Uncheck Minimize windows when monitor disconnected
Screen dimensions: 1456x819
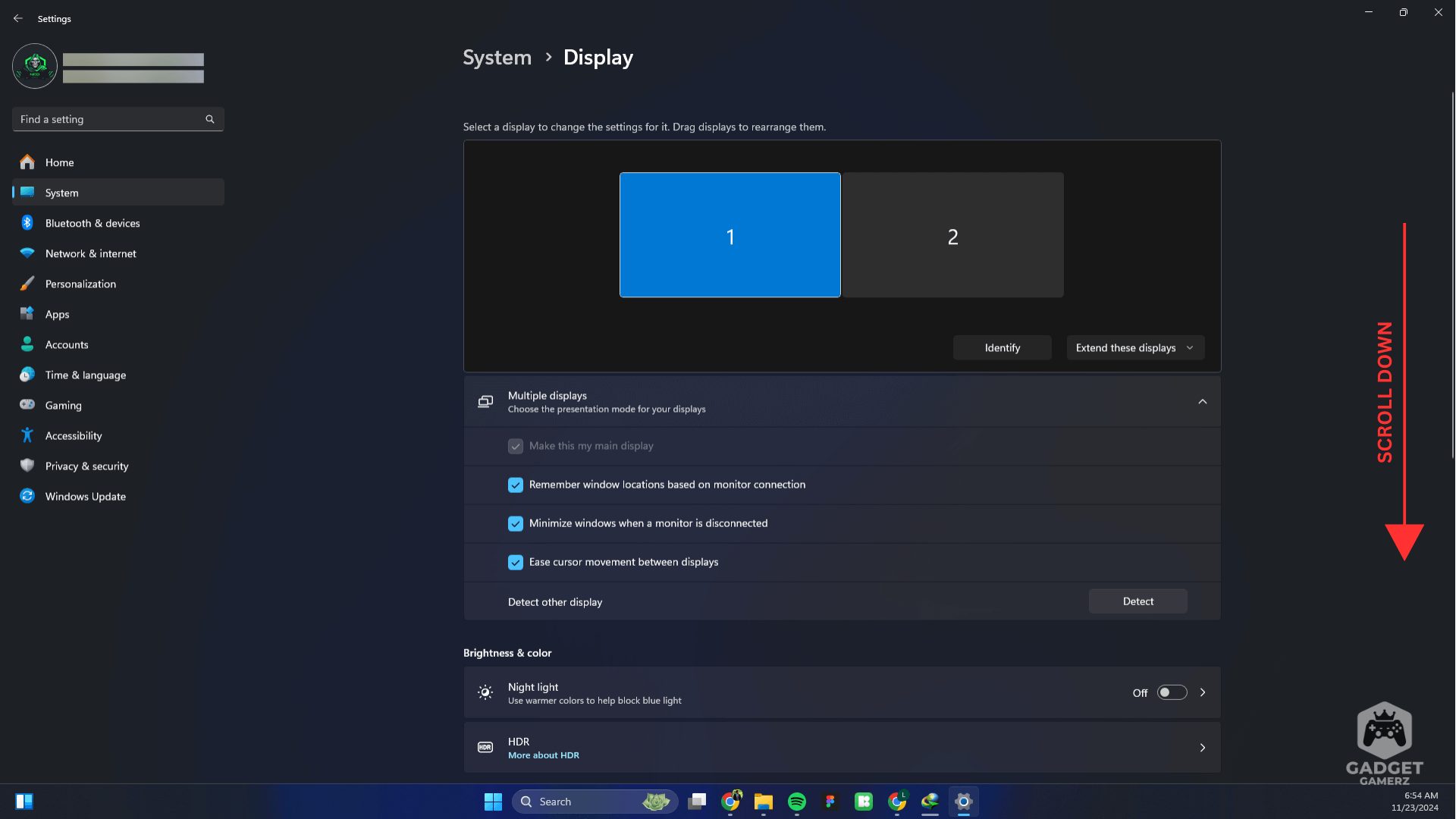tap(516, 523)
